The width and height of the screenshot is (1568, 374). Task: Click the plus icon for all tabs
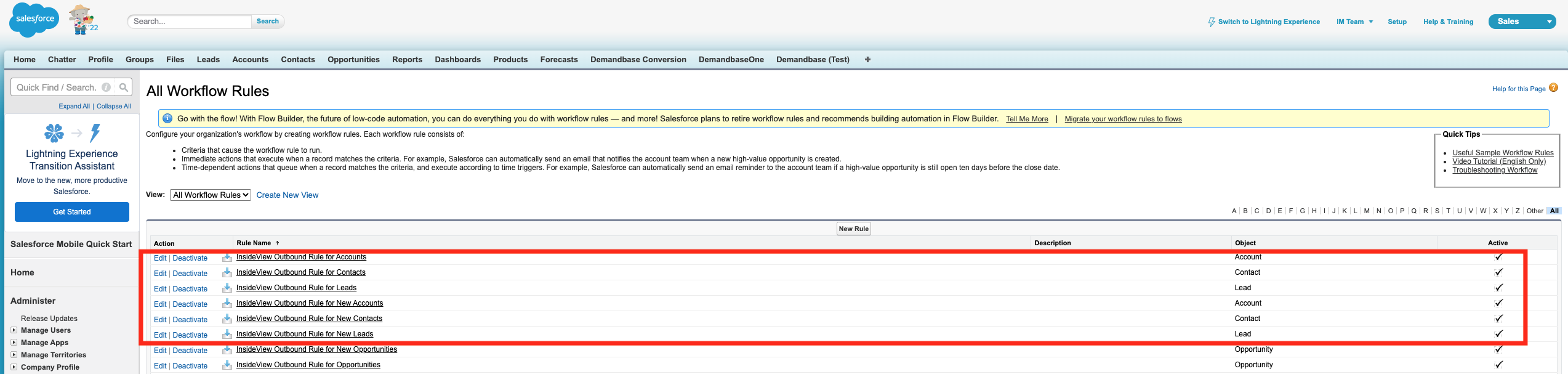pos(867,60)
